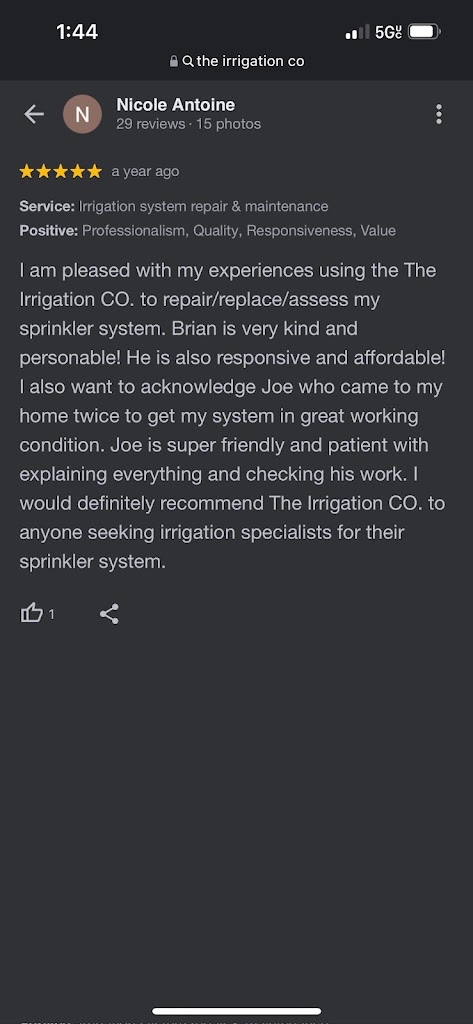
Task: View the reviewer's 29 reviews · 15 photos
Action: pyautogui.click(x=188, y=124)
